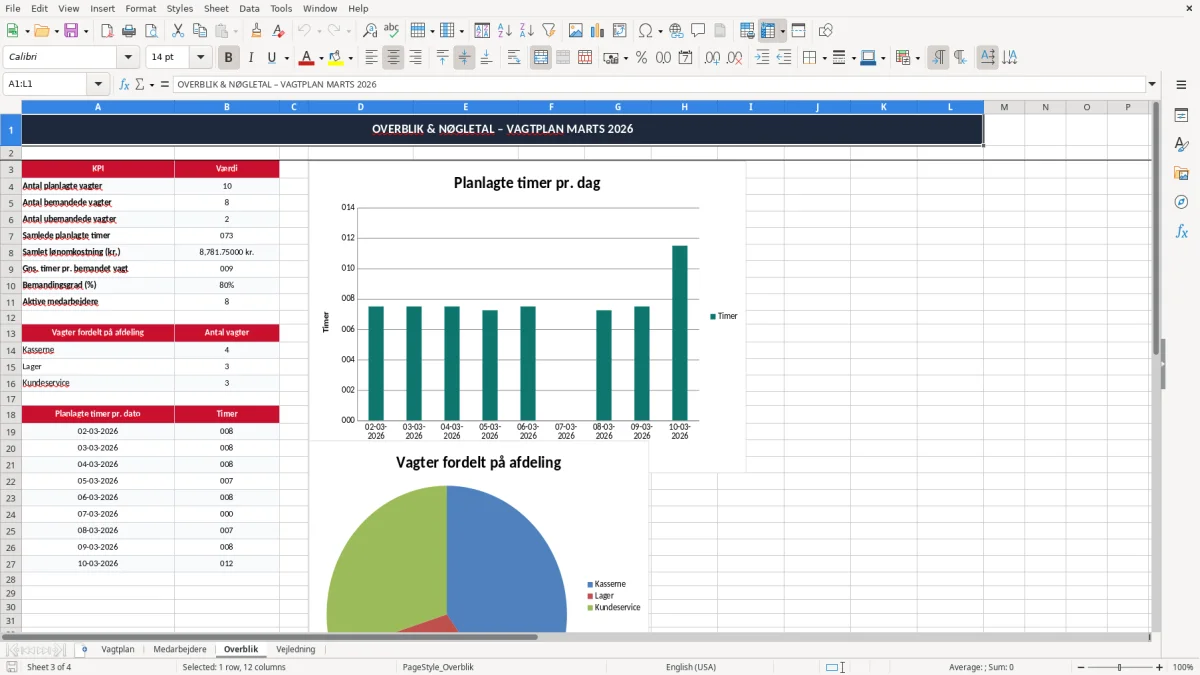This screenshot has height=675, width=1200.
Task: Click the English (USA) language status field
Action: [691, 667]
